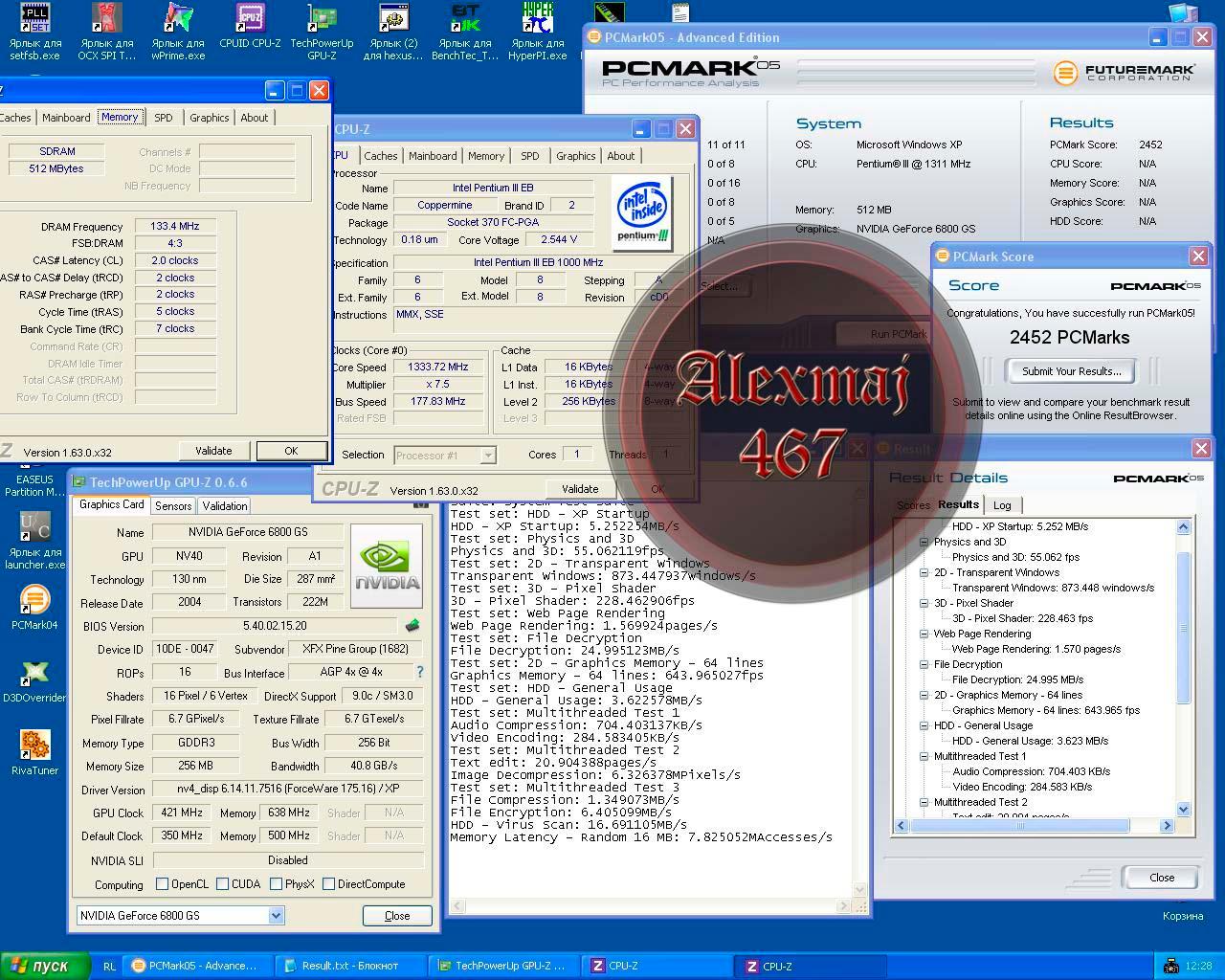Collapse the Web Page Rendering node
Screen dimensions: 1225x980
(x=924, y=634)
